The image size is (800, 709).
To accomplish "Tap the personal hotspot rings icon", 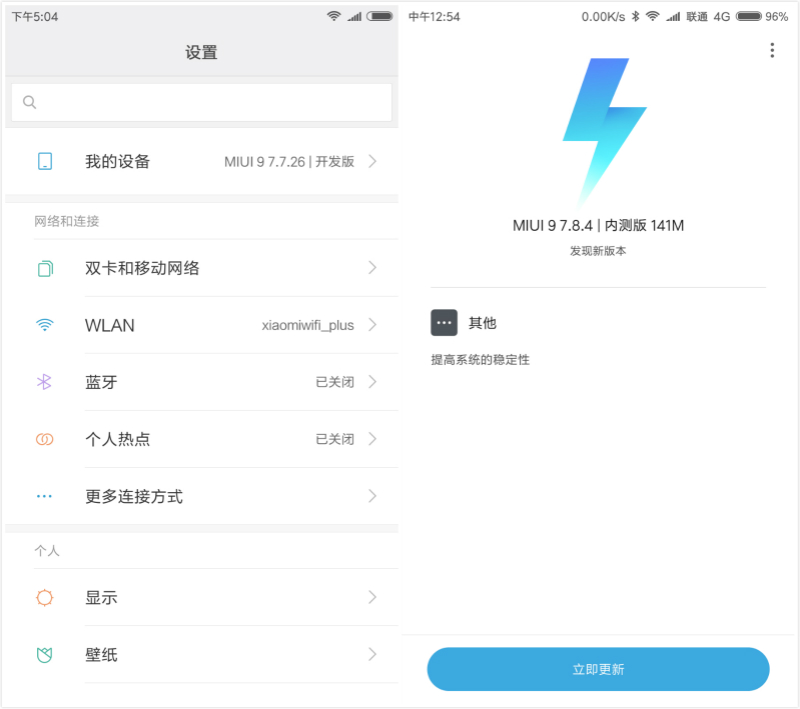I will (x=44, y=439).
